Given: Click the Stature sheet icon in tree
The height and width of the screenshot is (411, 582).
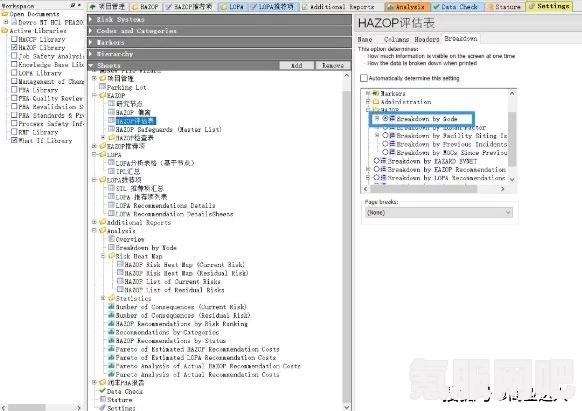Looking at the screenshot, I should 103,400.
